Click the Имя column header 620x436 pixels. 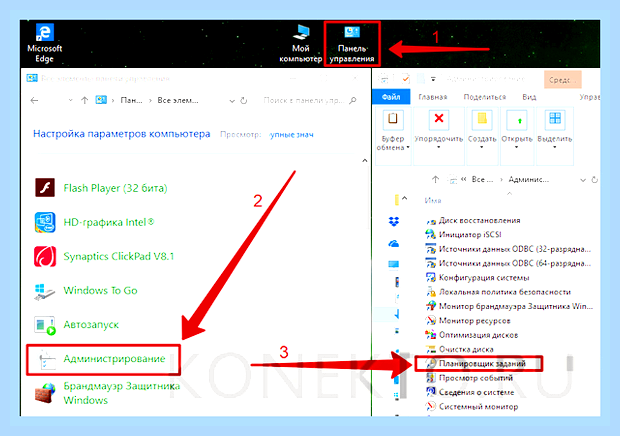tap(433, 201)
